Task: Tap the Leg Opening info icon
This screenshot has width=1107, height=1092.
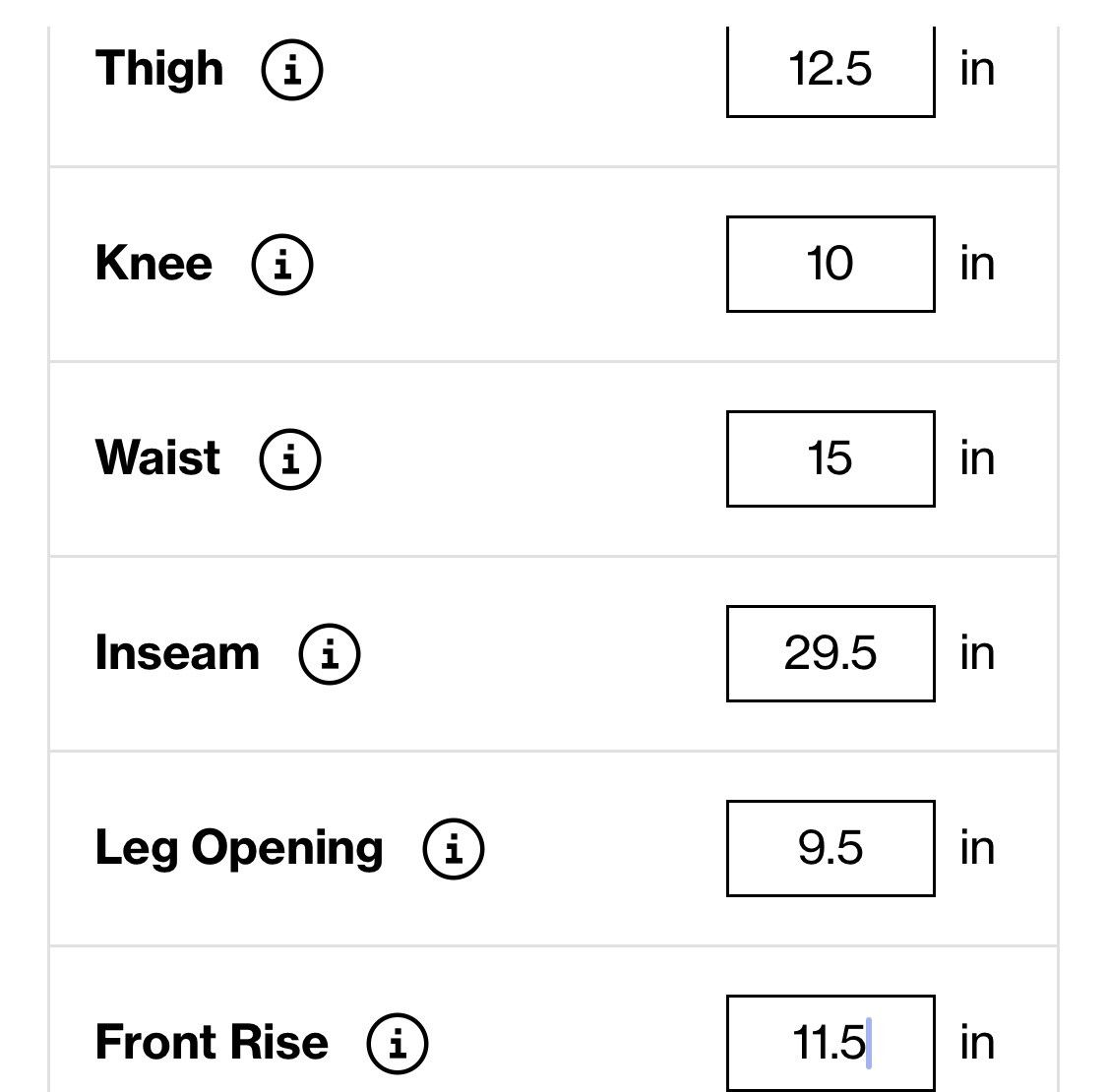Action: [454, 848]
